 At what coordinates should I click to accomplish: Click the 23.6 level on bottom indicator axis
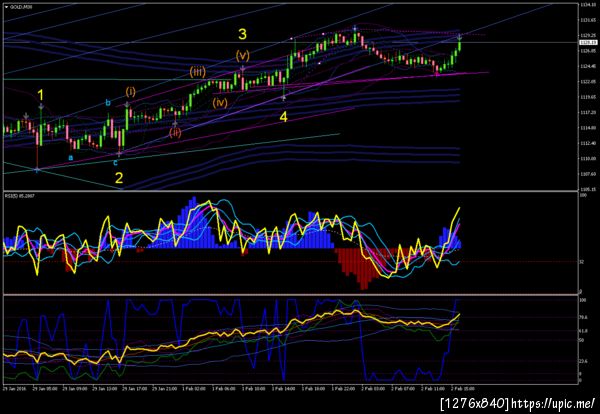point(583,361)
